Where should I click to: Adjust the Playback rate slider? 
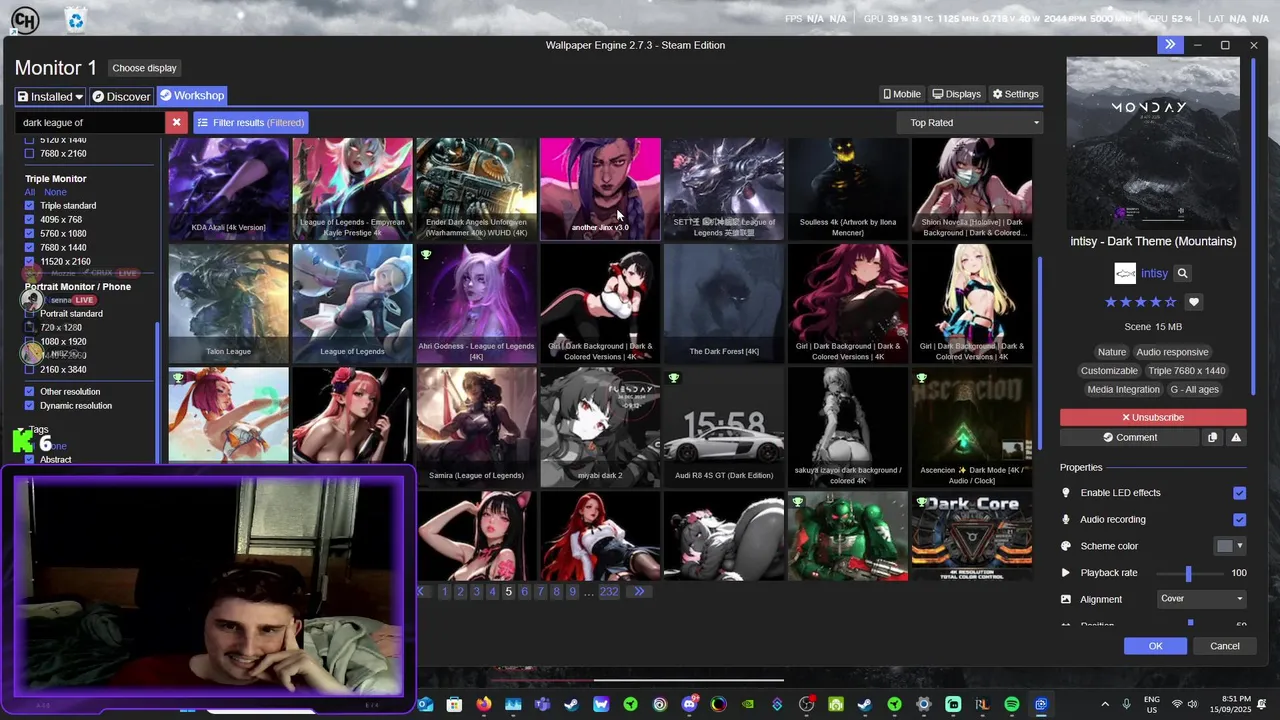pyautogui.click(x=1188, y=573)
